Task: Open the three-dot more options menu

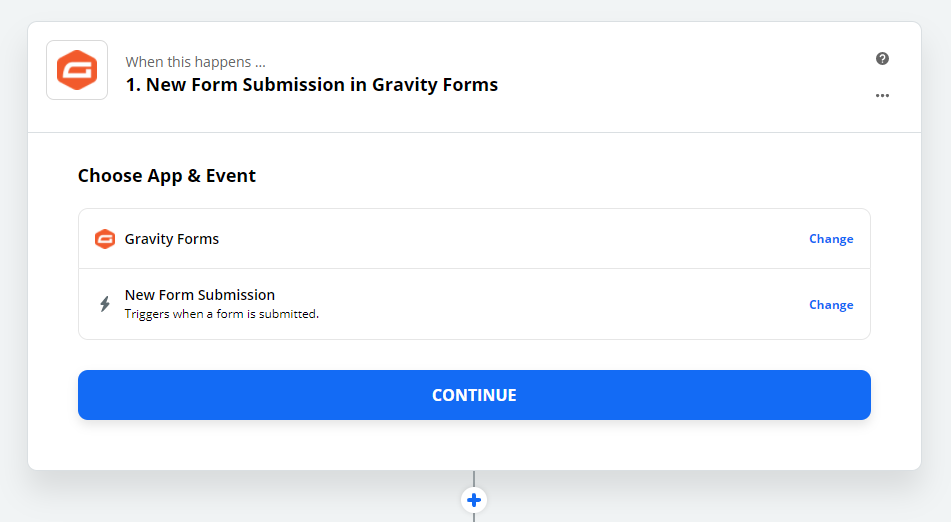Action: click(882, 96)
